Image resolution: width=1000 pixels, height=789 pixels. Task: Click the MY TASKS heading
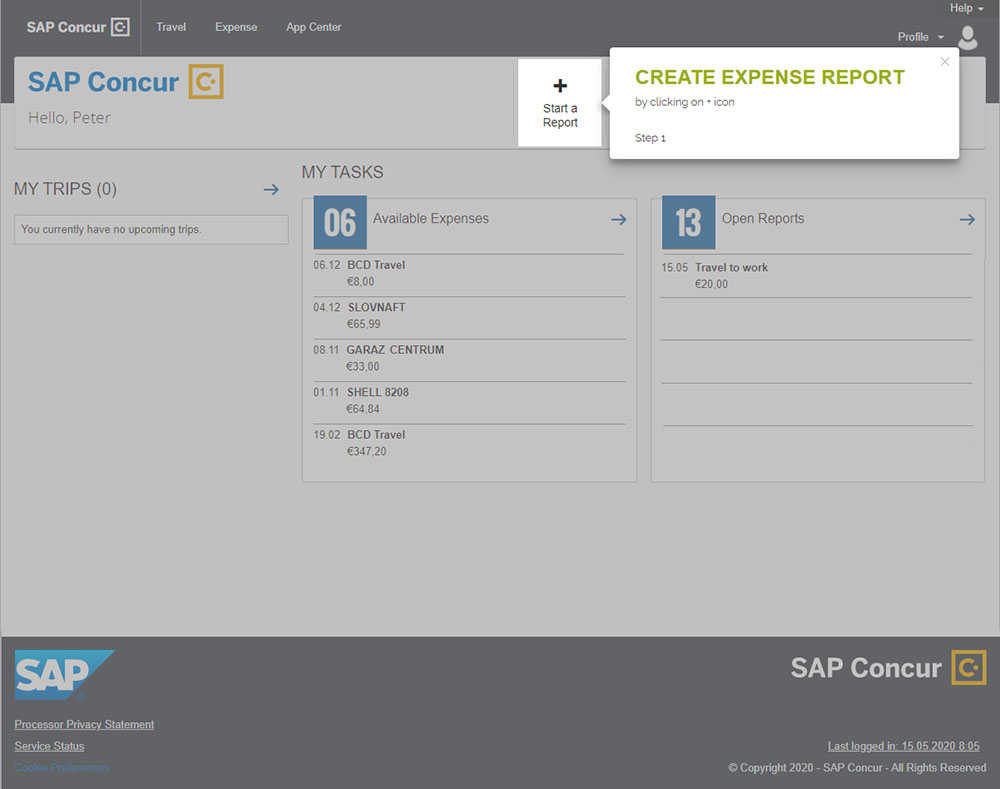pos(342,172)
